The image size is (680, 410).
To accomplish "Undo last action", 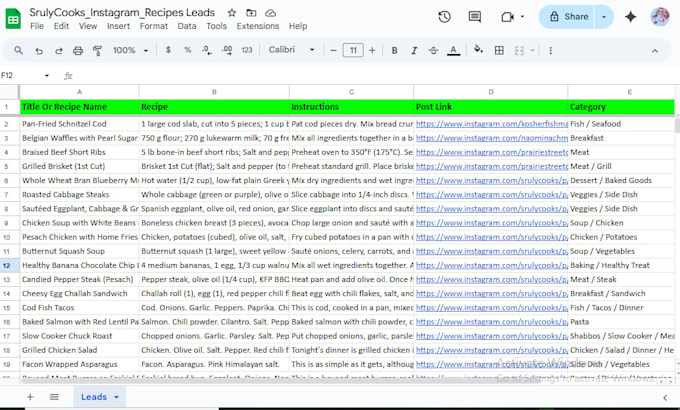I will (x=39, y=51).
